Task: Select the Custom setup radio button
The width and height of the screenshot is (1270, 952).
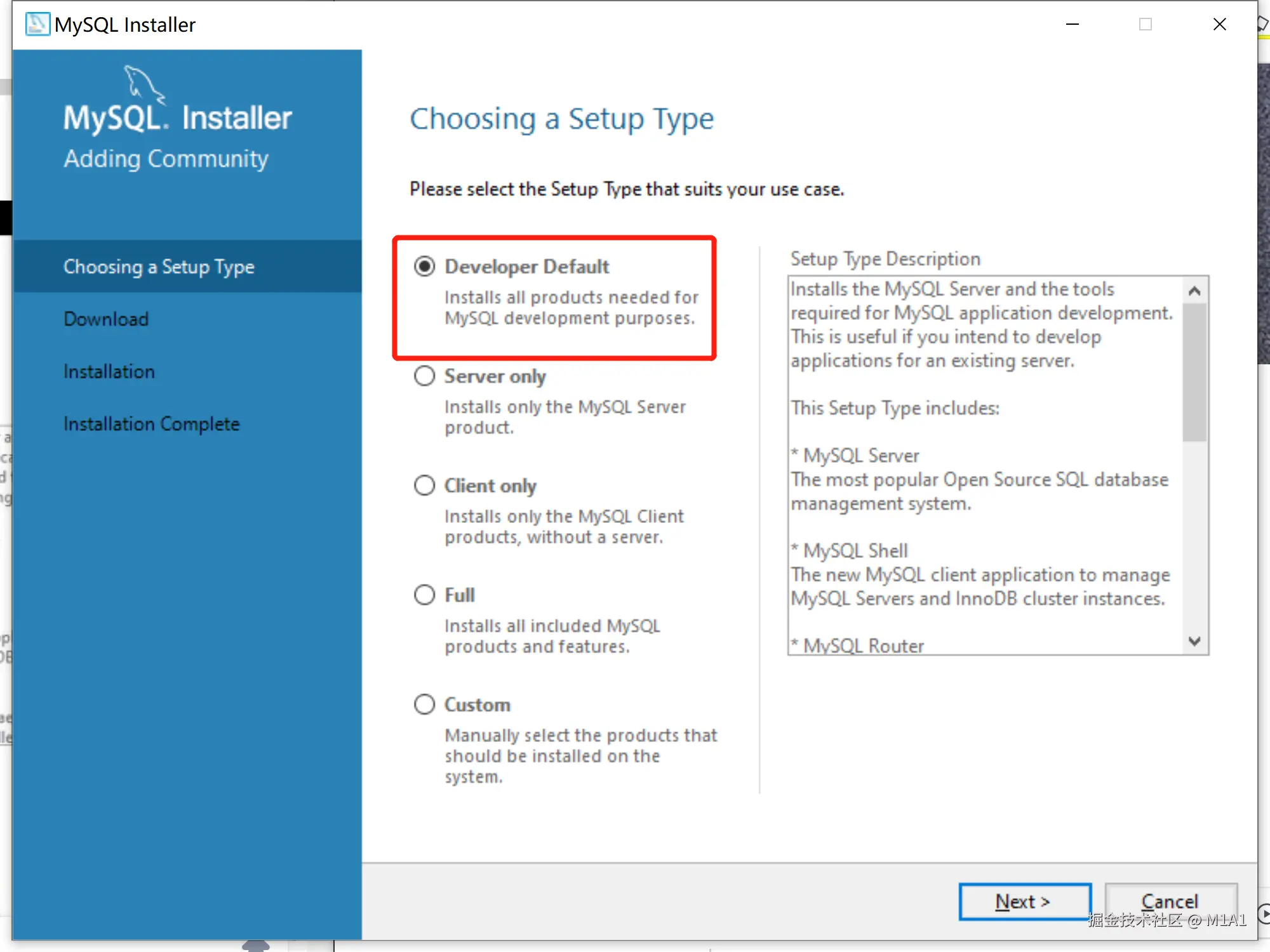Action: tap(425, 704)
